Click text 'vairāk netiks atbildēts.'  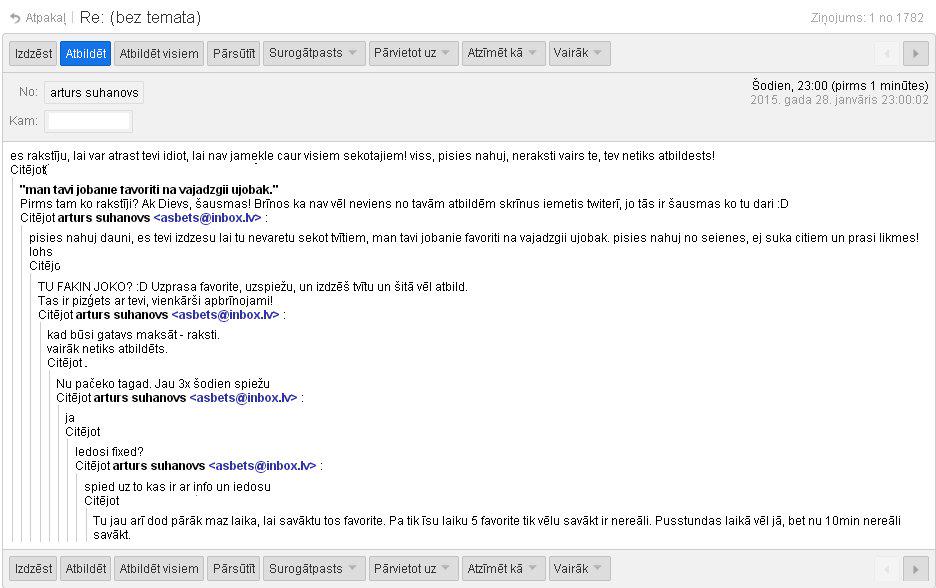[x=107, y=349]
